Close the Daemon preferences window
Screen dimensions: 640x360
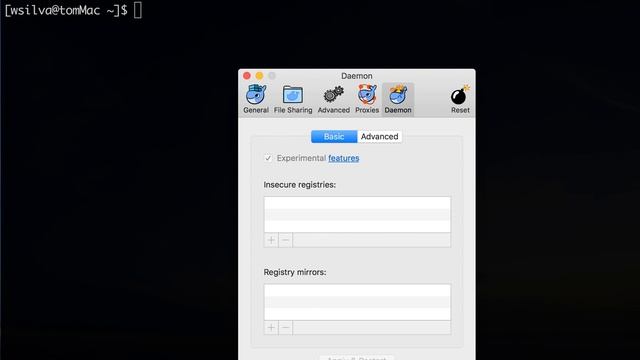(247, 76)
